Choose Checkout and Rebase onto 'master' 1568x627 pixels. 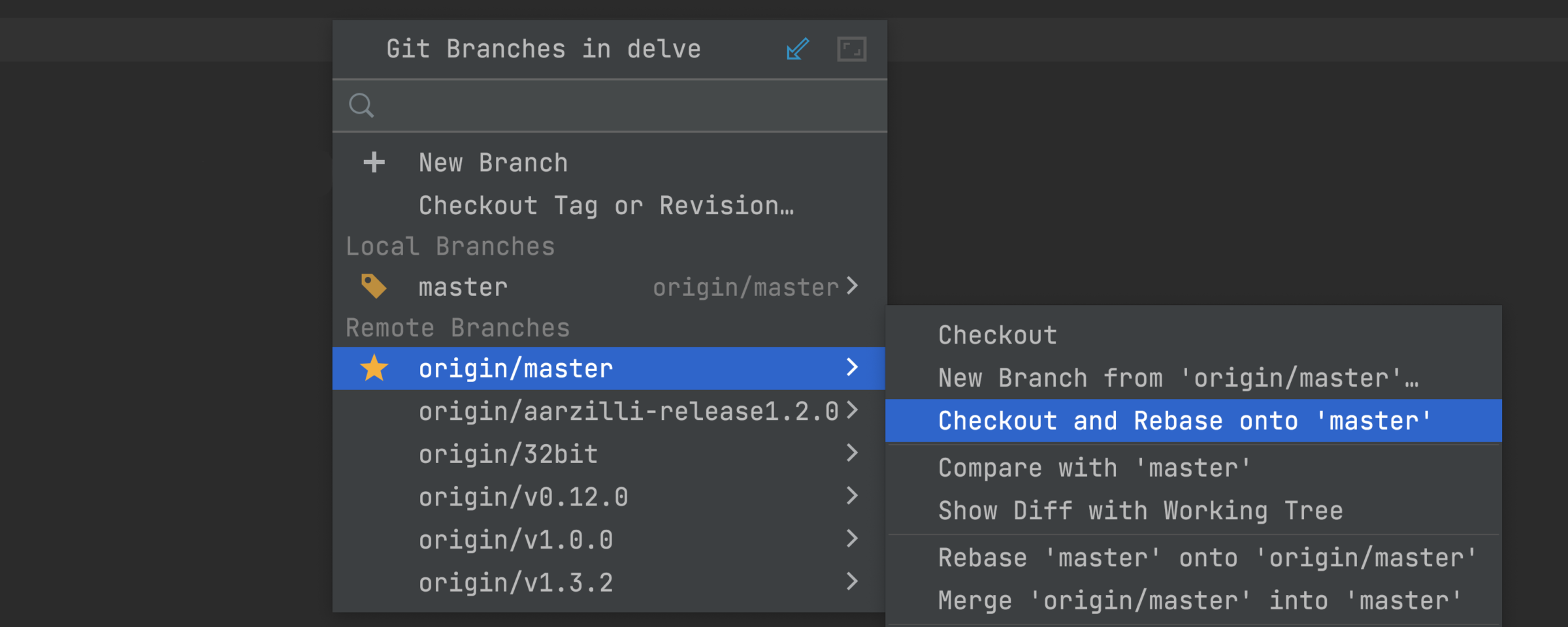click(x=1194, y=421)
